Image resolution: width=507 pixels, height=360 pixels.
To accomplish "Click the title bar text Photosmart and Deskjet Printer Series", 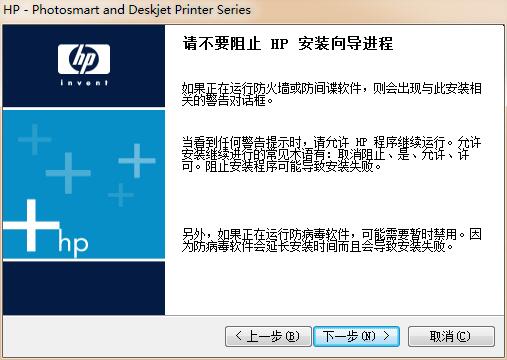I will (x=141, y=9).
